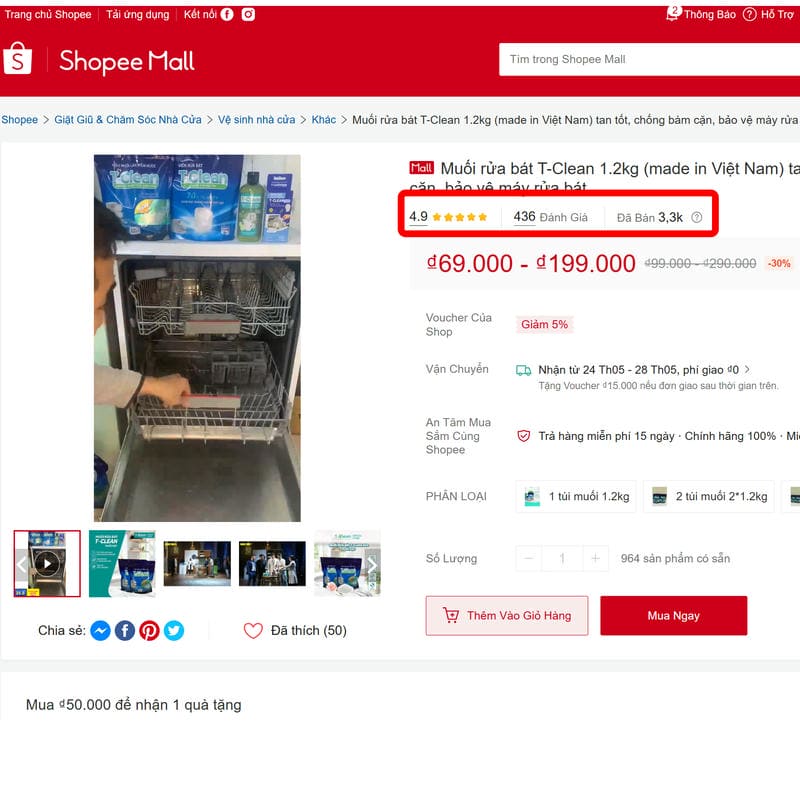The height and width of the screenshot is (800, 800).
Task: Click the Shopee bag logo
Action: [18, 59]
